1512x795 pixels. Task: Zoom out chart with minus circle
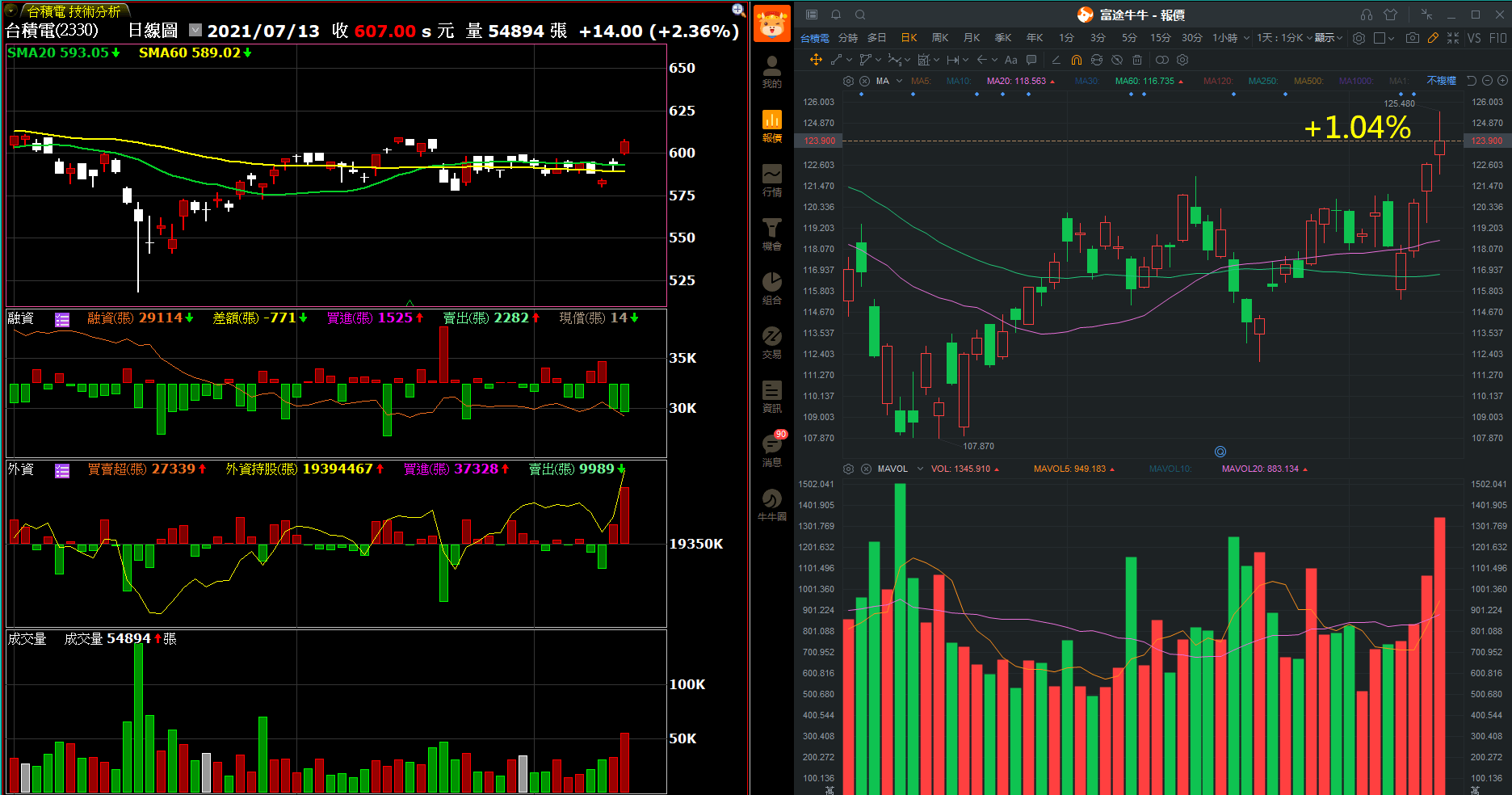click(1487, 81)
